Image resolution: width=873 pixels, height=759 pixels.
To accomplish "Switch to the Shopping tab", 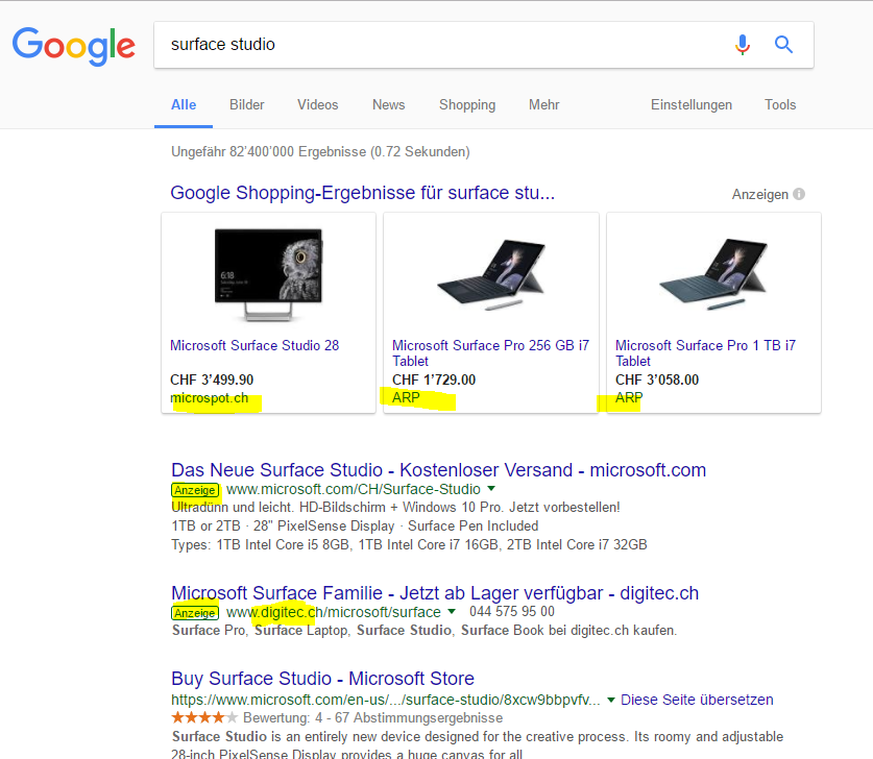I will pos(467,105).
